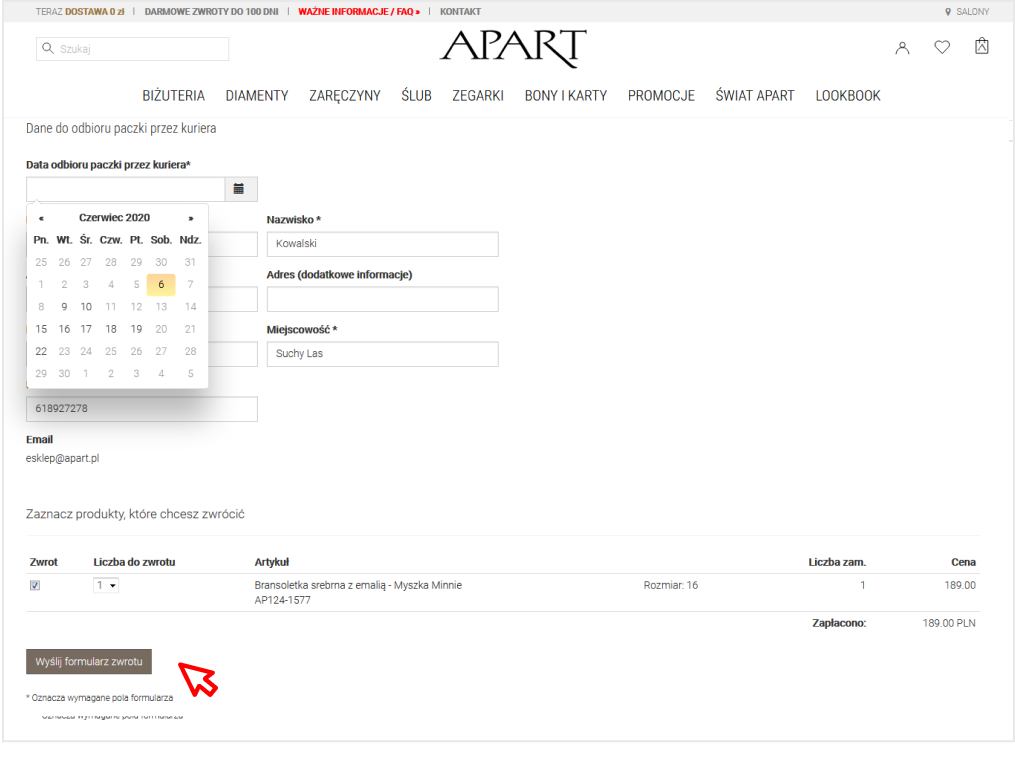Open the Biżuteria menu
Image resolution: width=1015 pixels, height=763 pixels.
(174, 96)
